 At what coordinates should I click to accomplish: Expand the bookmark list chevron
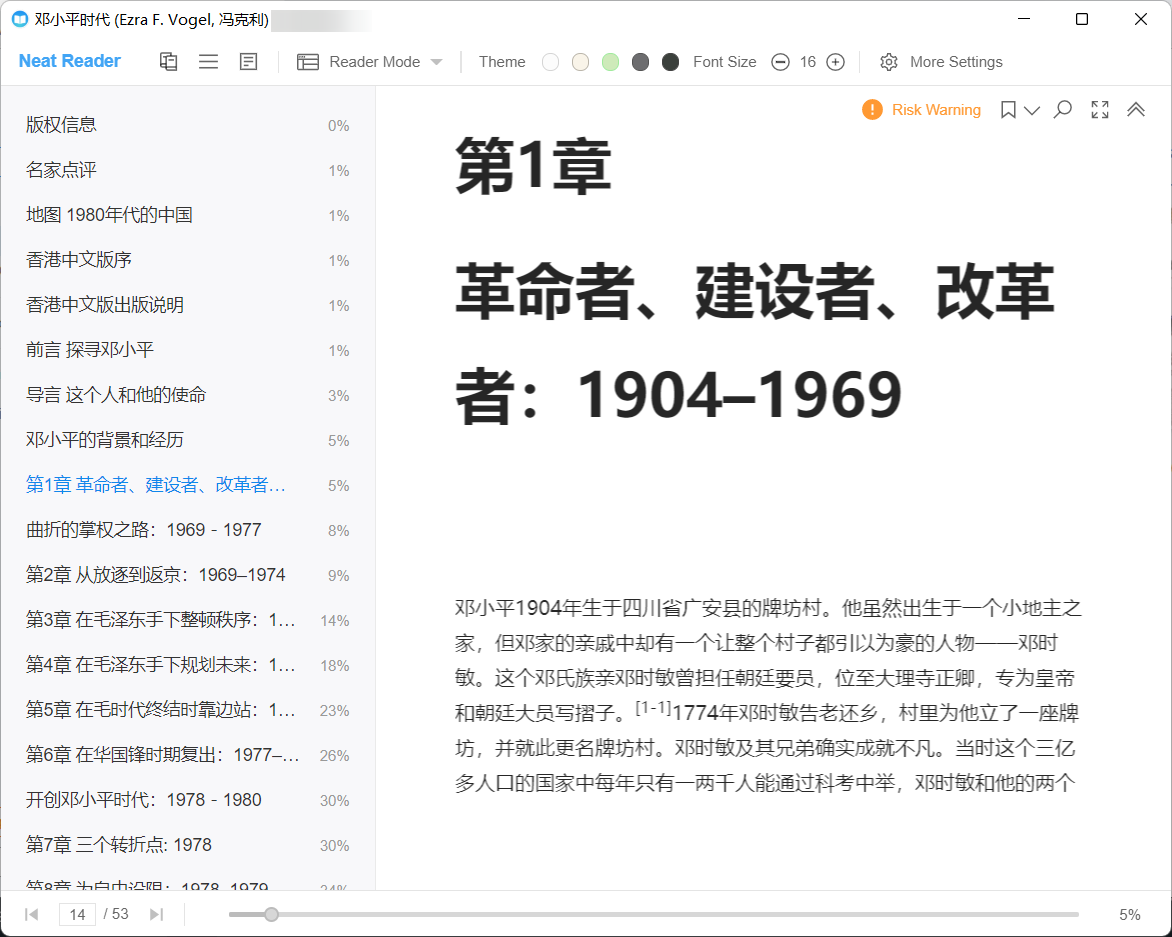click(x=1032, y=110)
